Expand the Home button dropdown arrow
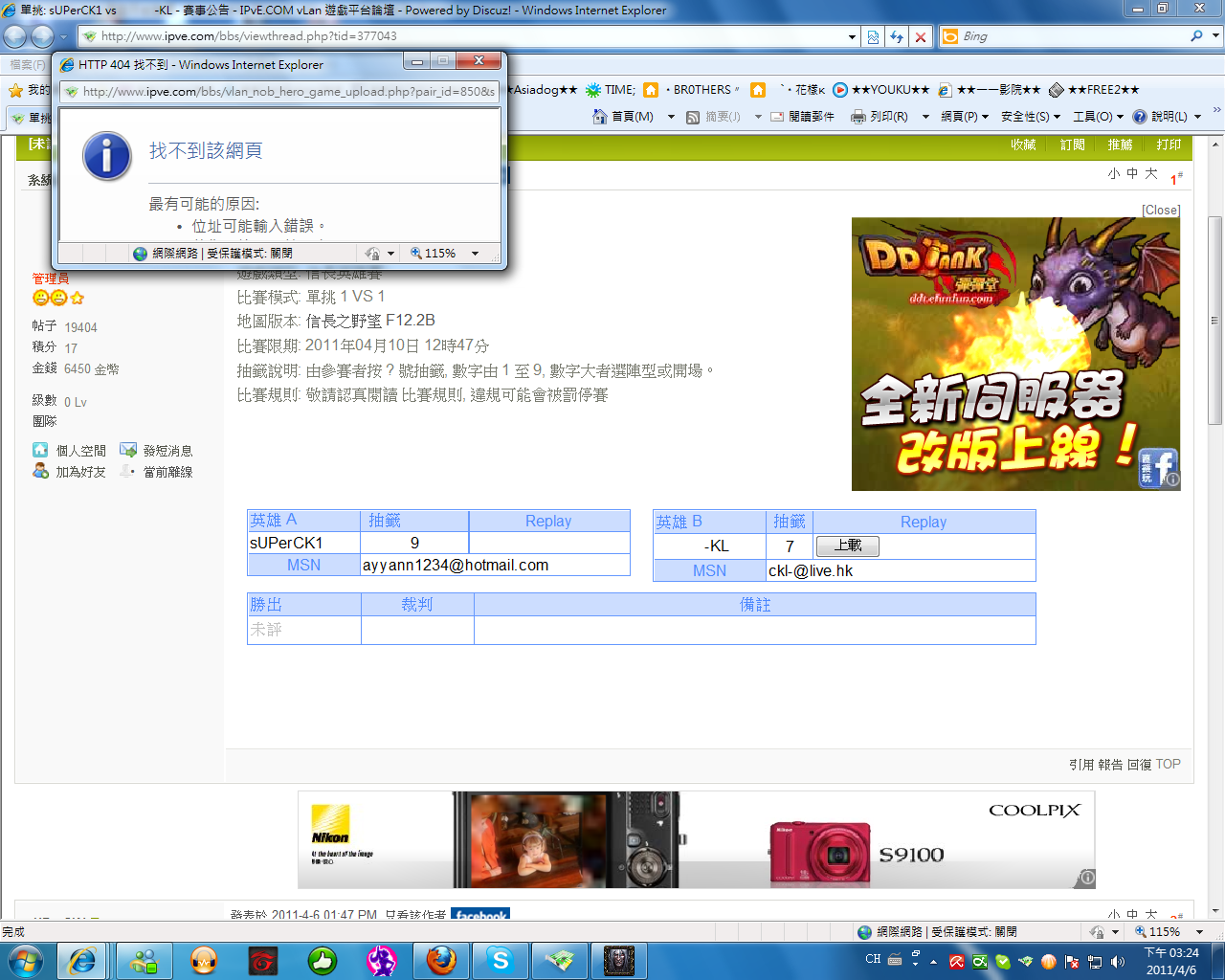This screenshot has height=980, width=1225. pos(671,117)
